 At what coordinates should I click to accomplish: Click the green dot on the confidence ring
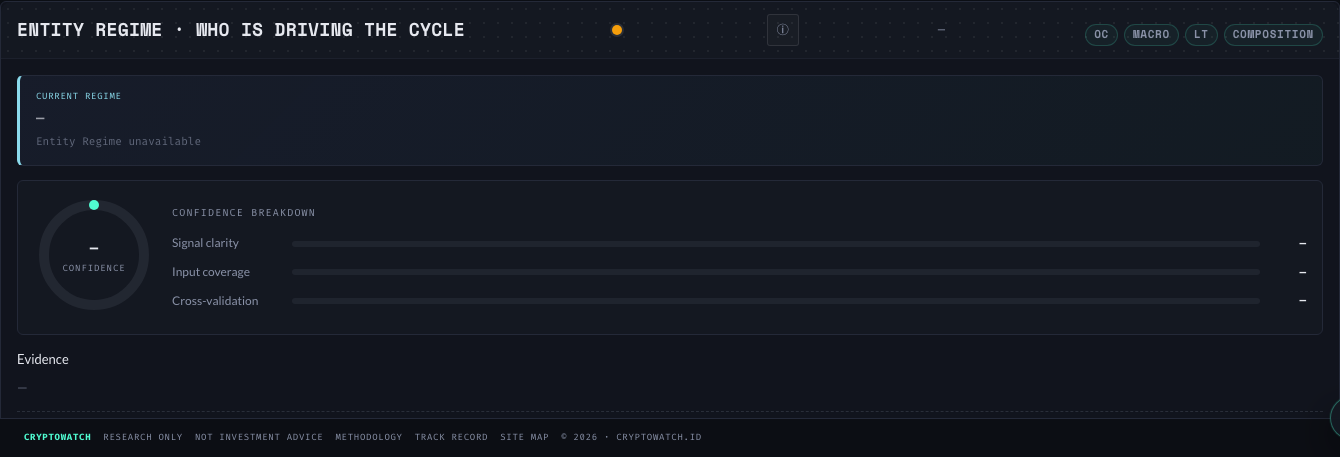94,205
